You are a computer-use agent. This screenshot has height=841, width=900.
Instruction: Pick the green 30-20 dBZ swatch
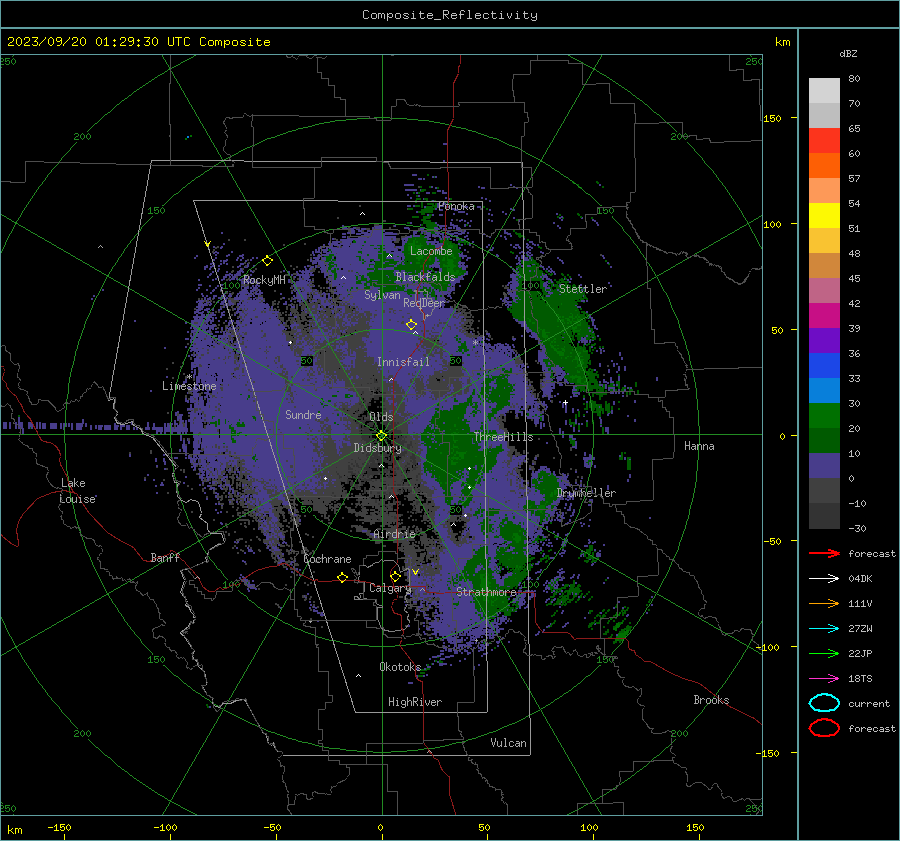click(824, 416)
